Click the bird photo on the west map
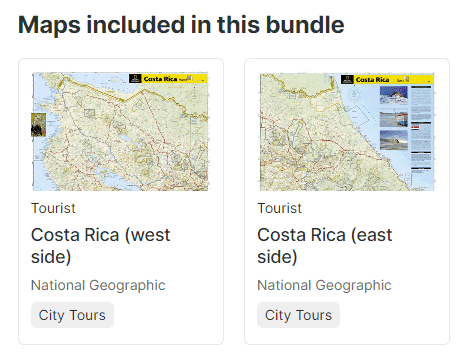 (38, 125)
